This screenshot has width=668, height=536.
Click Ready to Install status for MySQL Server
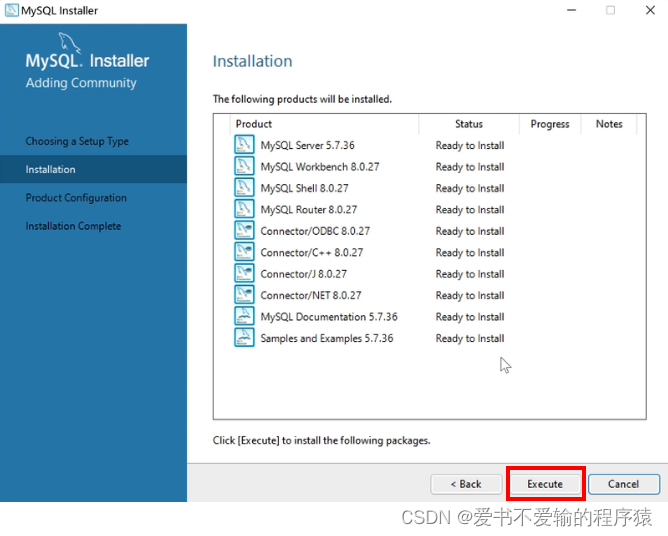pyautogui.click(x=470, y=145)
